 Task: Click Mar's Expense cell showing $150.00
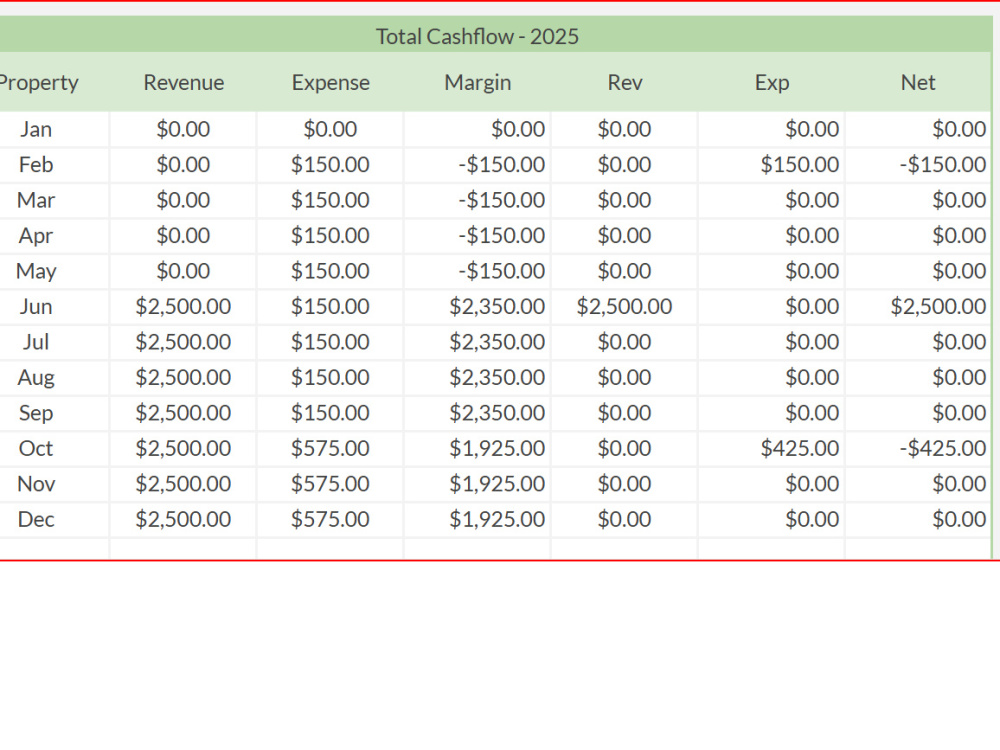(330, 200)
